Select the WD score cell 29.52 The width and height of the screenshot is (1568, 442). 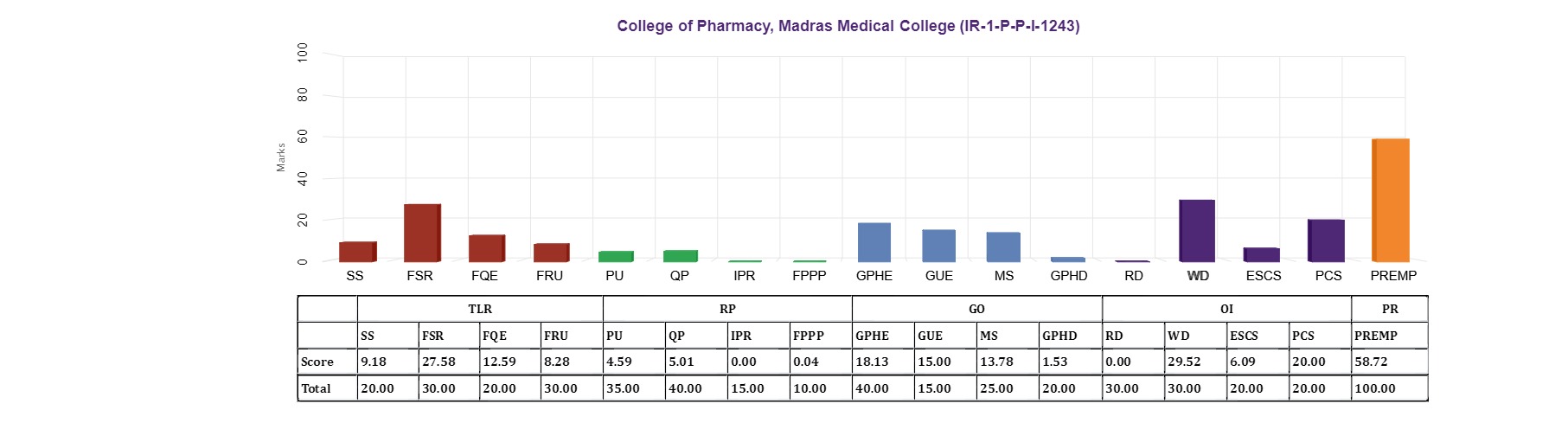[x=1195, y=362]
